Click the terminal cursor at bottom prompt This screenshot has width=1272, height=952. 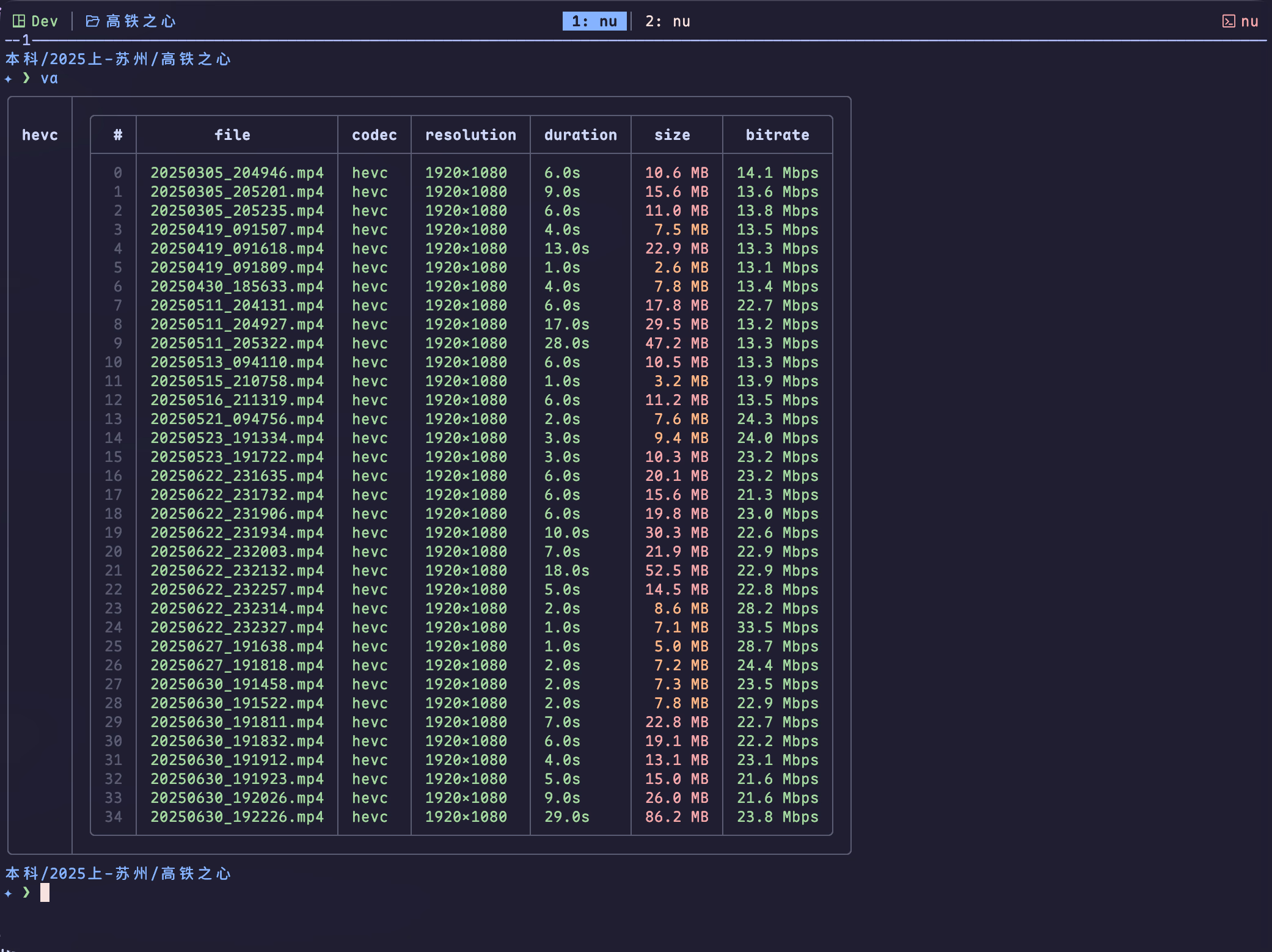(x=45, y=893)
